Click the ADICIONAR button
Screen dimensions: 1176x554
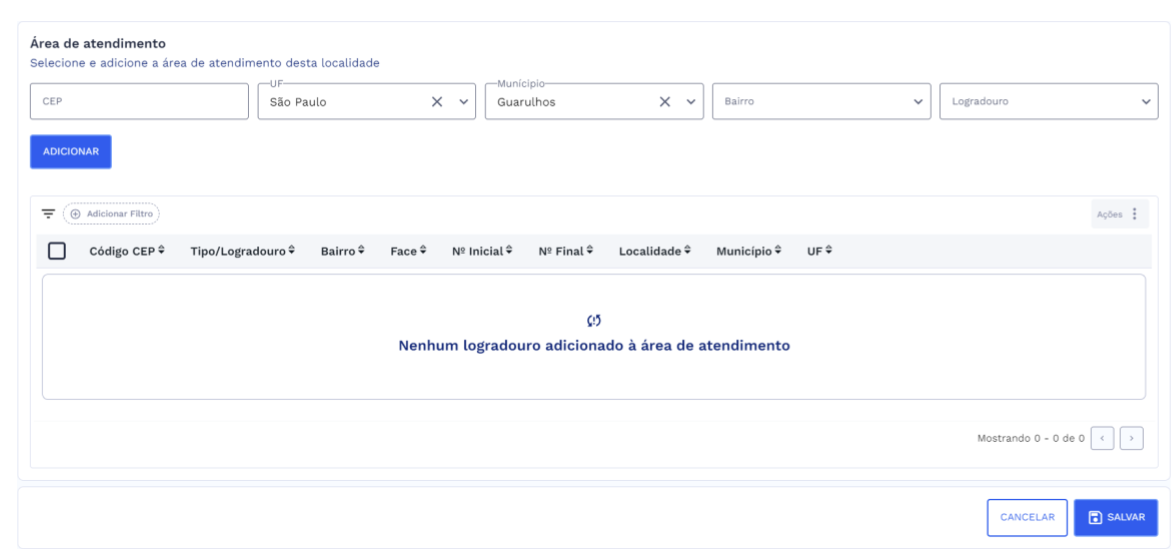(71, 151)
